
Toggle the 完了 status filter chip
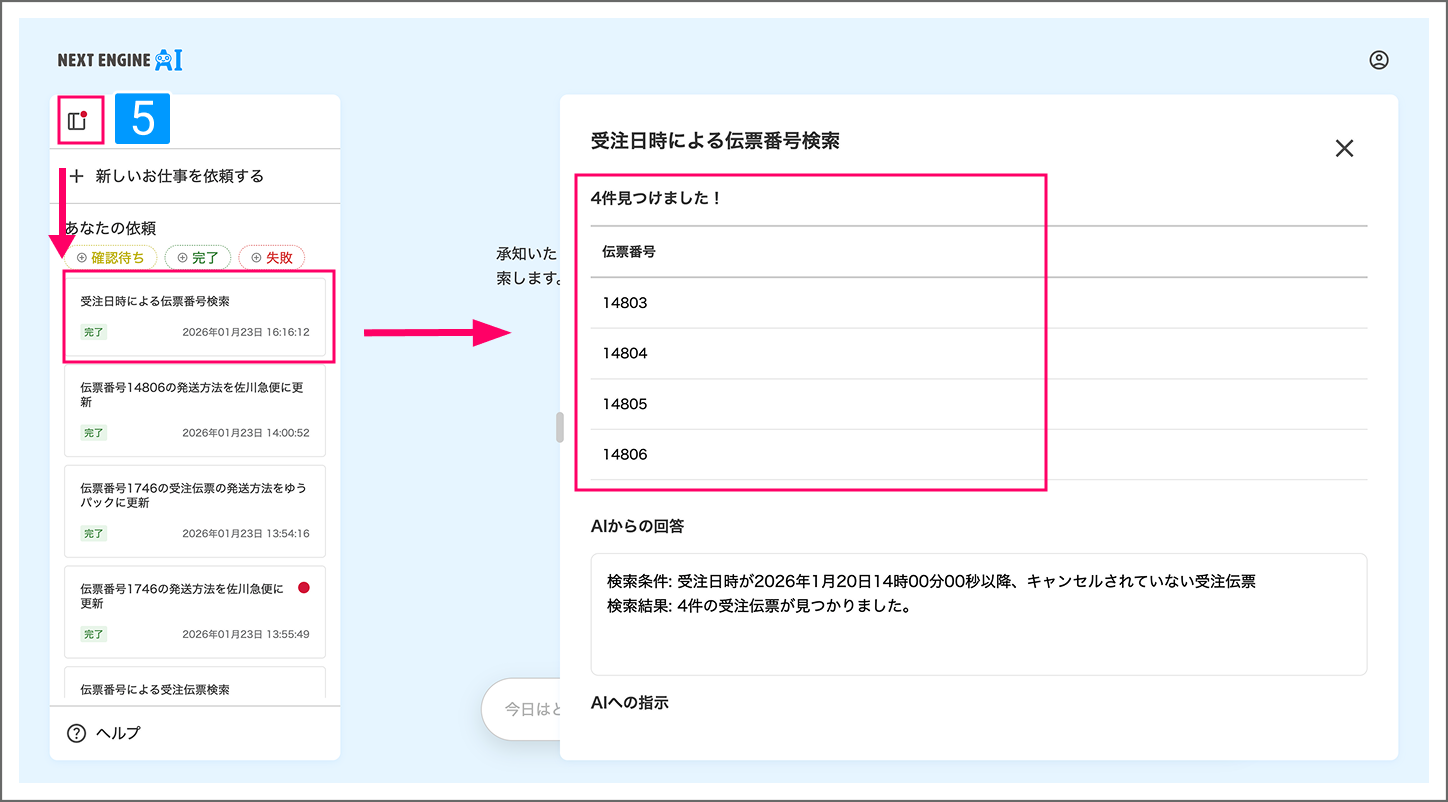(x=197, y=257)
